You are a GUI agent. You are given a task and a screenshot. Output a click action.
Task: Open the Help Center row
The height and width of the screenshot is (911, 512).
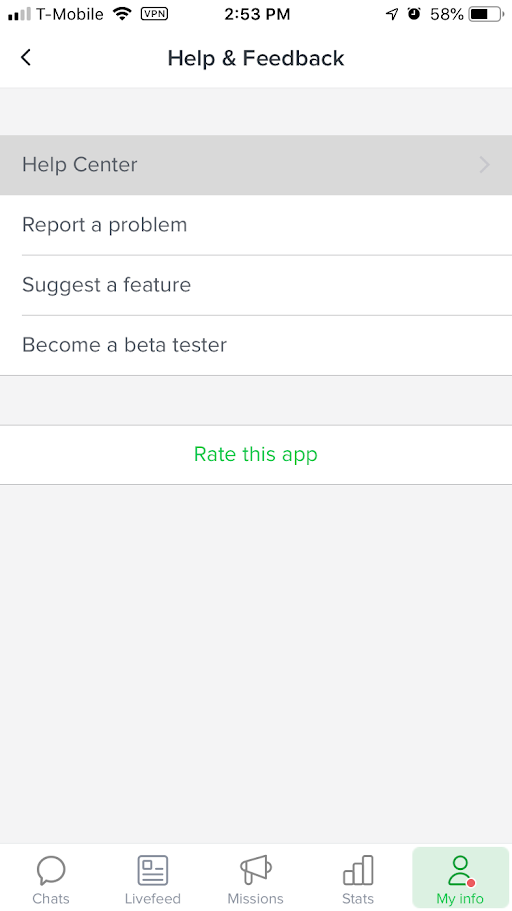pos(256,165)
